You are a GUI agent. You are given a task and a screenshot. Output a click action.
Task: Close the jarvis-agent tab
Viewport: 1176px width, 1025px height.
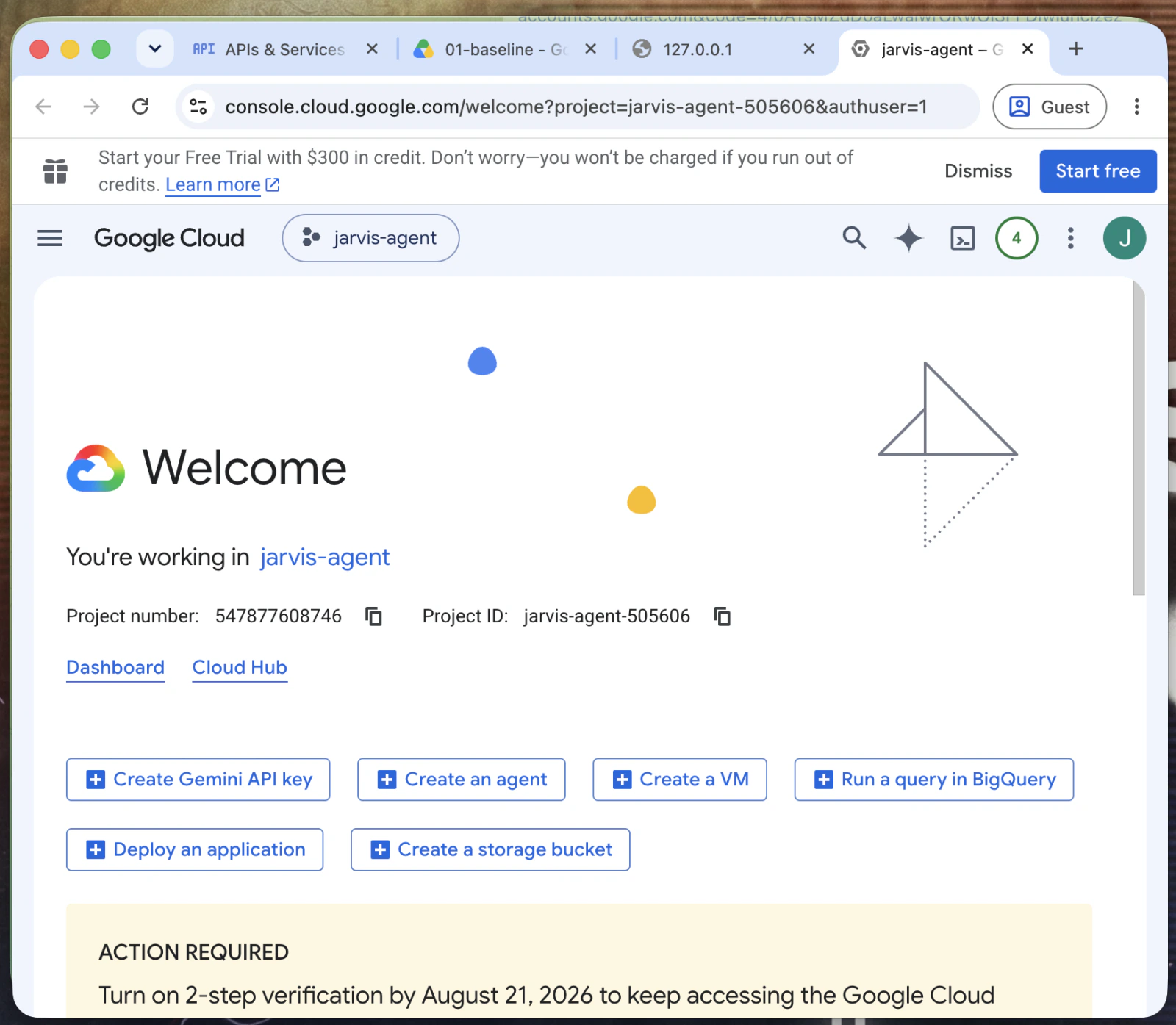[1028, 48]
